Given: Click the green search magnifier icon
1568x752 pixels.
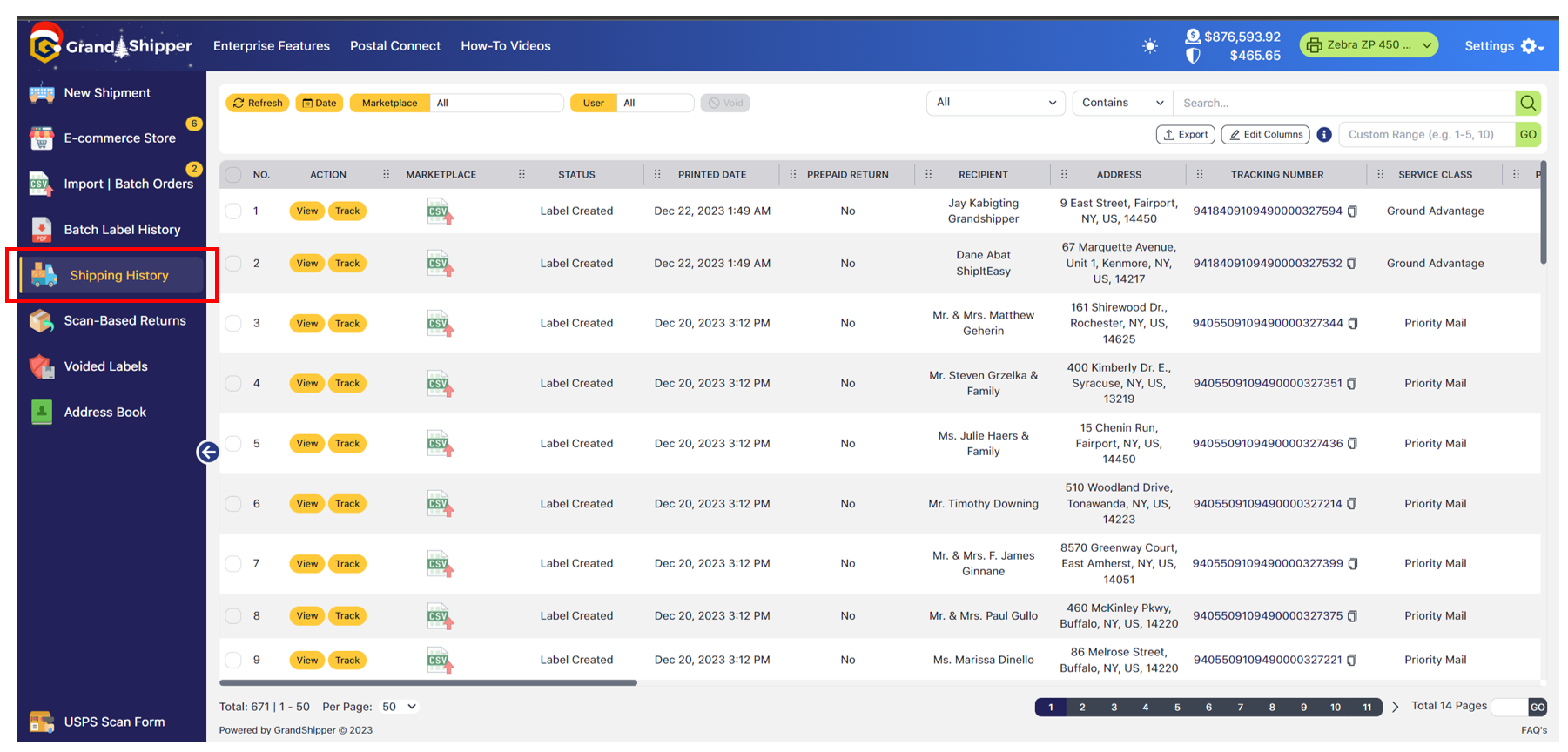Looking at the screenshot, I should click(1528, 103).
